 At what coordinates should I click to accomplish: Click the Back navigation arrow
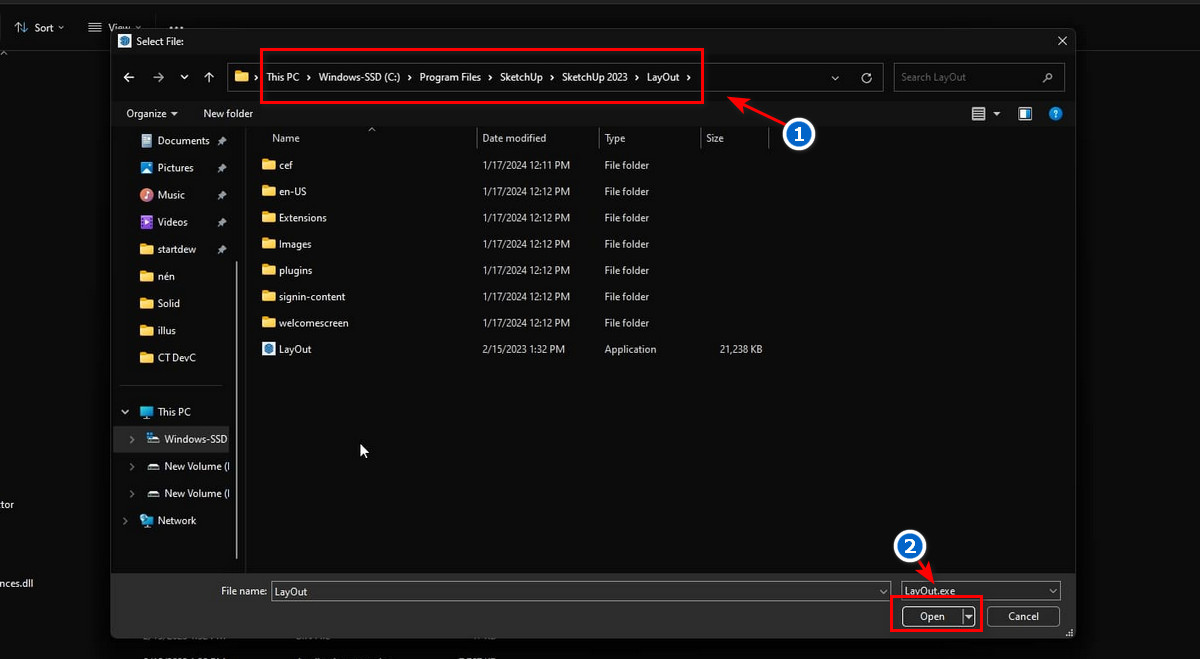pyautogui.click(x=129, y=77)
